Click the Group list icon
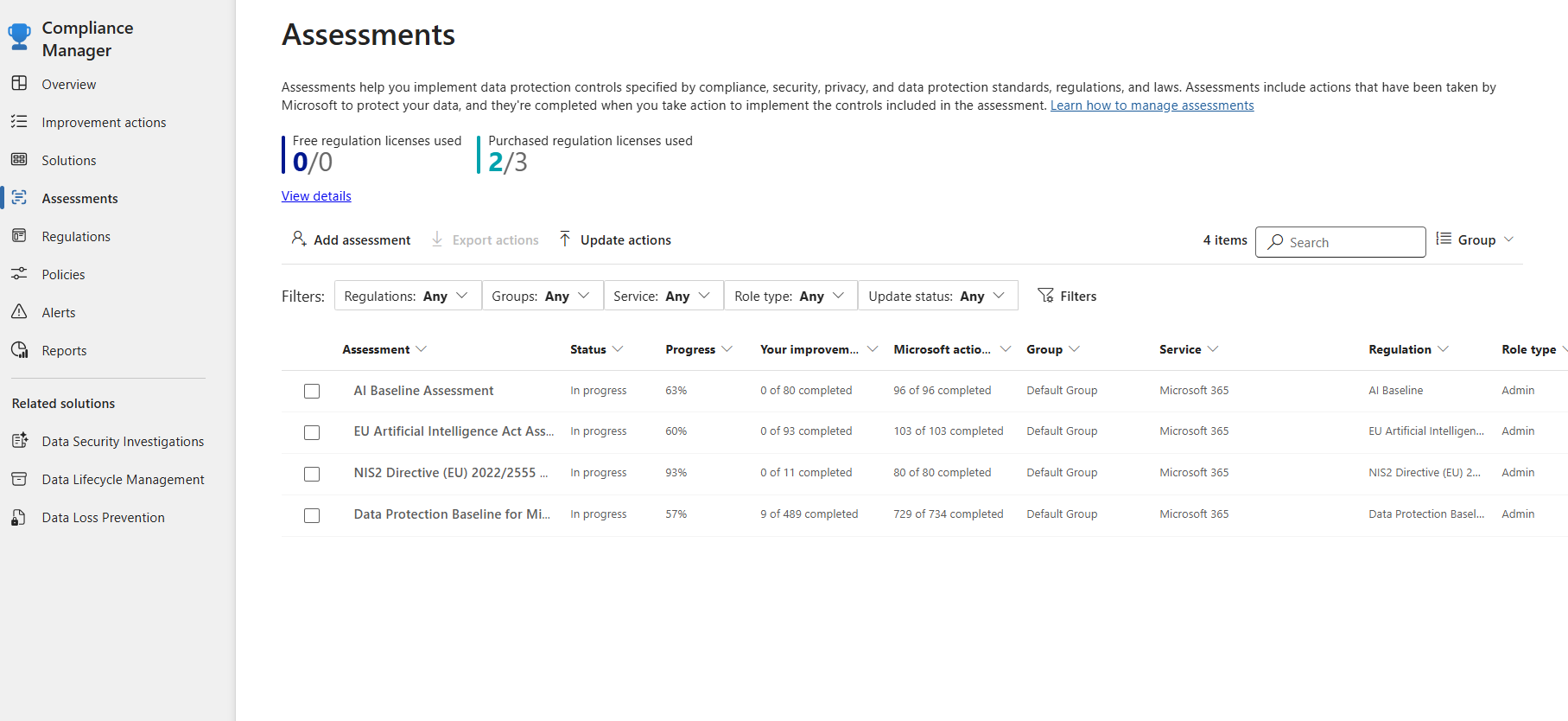 click(1444, 239)
